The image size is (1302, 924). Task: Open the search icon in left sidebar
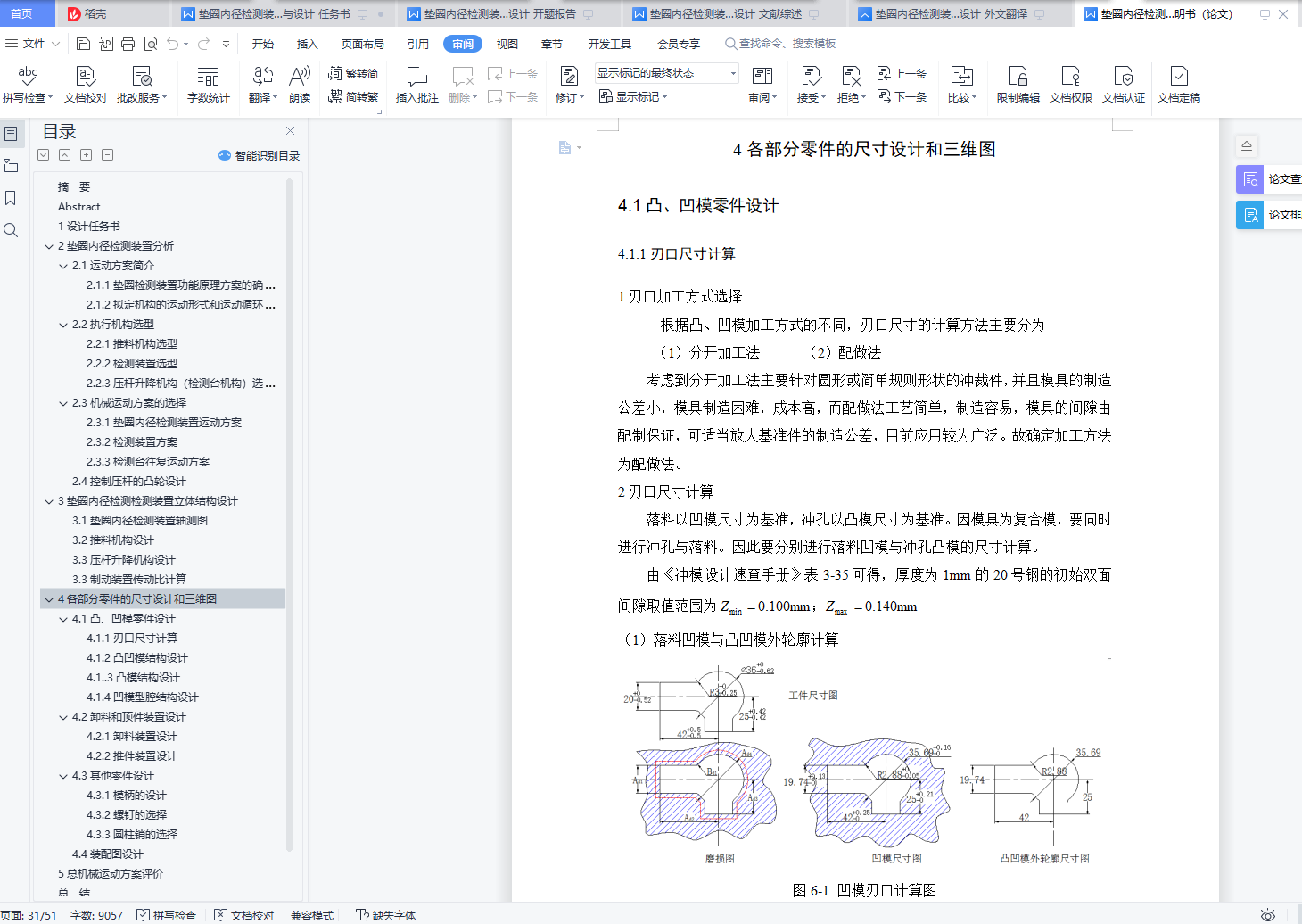[11, 230]
